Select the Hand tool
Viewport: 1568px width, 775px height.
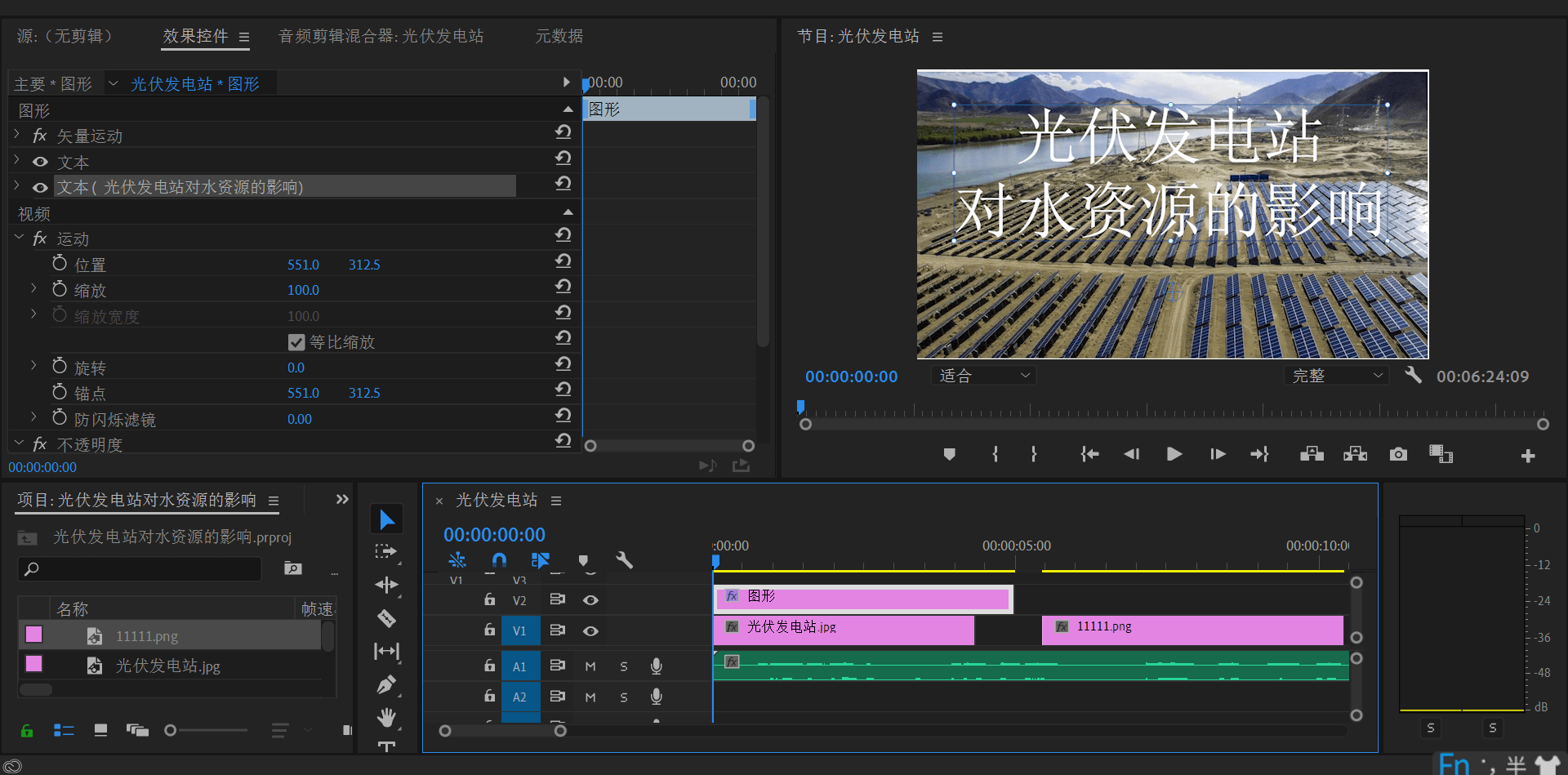[386, 717]
